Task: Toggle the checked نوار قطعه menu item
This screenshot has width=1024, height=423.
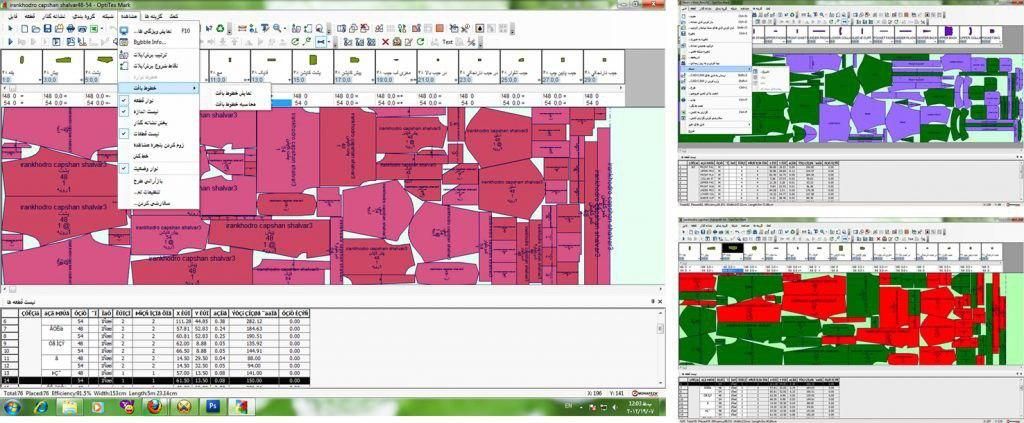Action: pyautogui.click(x=158, y=100)
